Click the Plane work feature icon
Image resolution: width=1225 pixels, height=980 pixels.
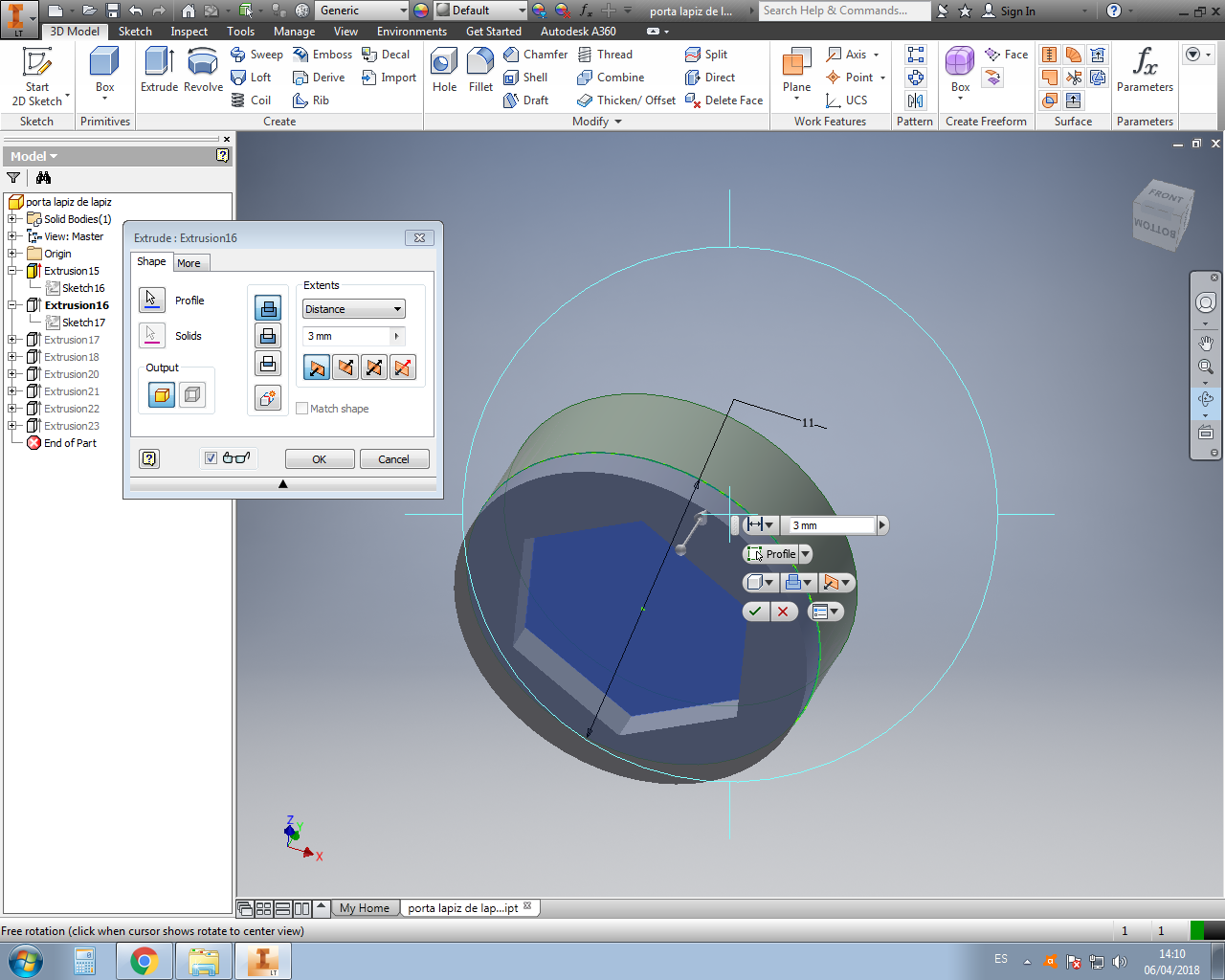pyautogui.click(x=796, y=70)
